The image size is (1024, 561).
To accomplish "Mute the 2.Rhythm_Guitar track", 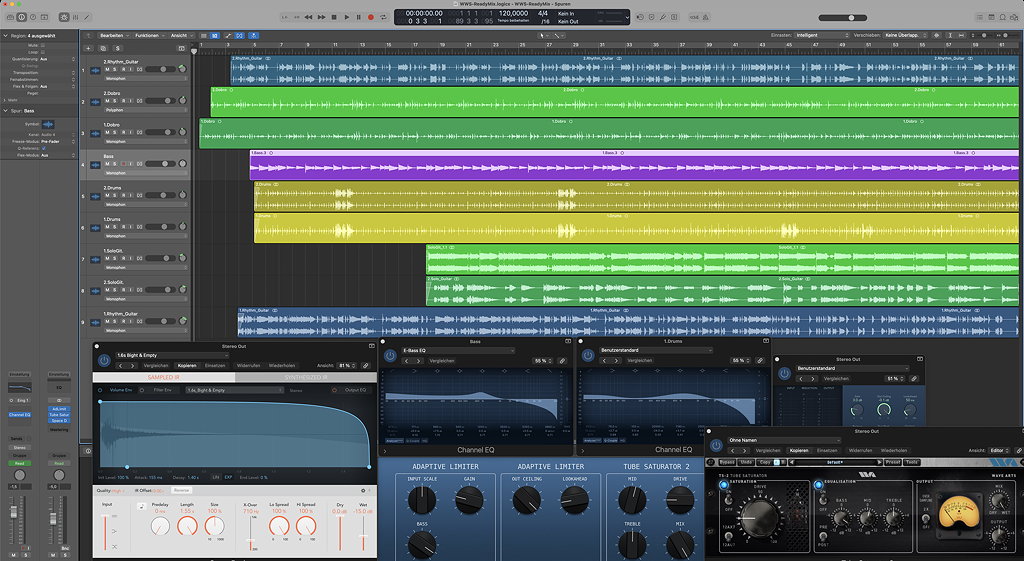I will (106, 70).
